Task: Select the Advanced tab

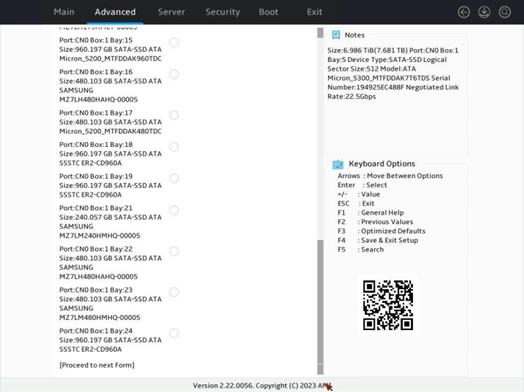Action: pos(115,12)
